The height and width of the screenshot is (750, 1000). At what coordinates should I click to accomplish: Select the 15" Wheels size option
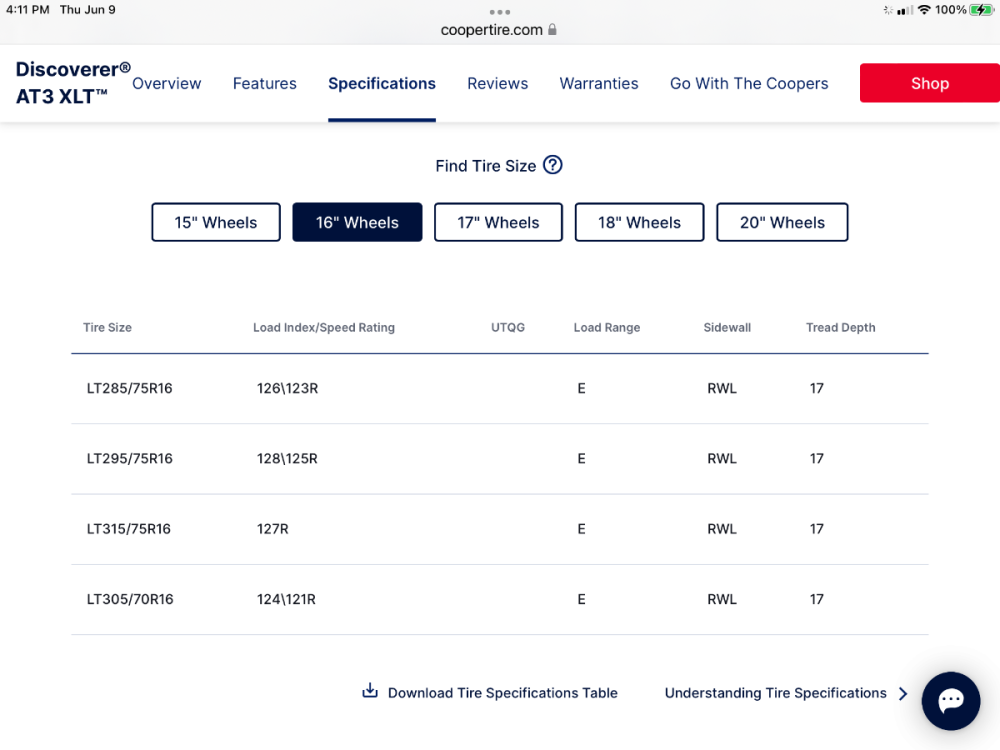(215, 222)
